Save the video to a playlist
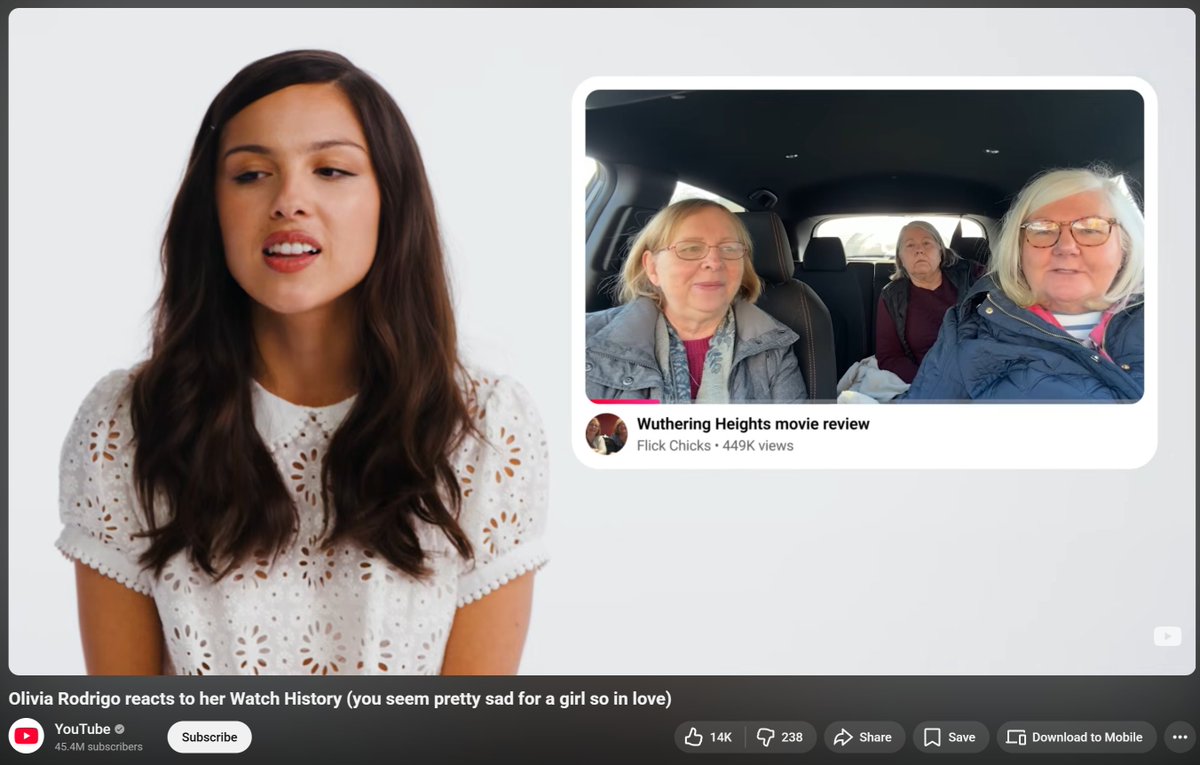Screen dimensions: 1200x765 950,737
